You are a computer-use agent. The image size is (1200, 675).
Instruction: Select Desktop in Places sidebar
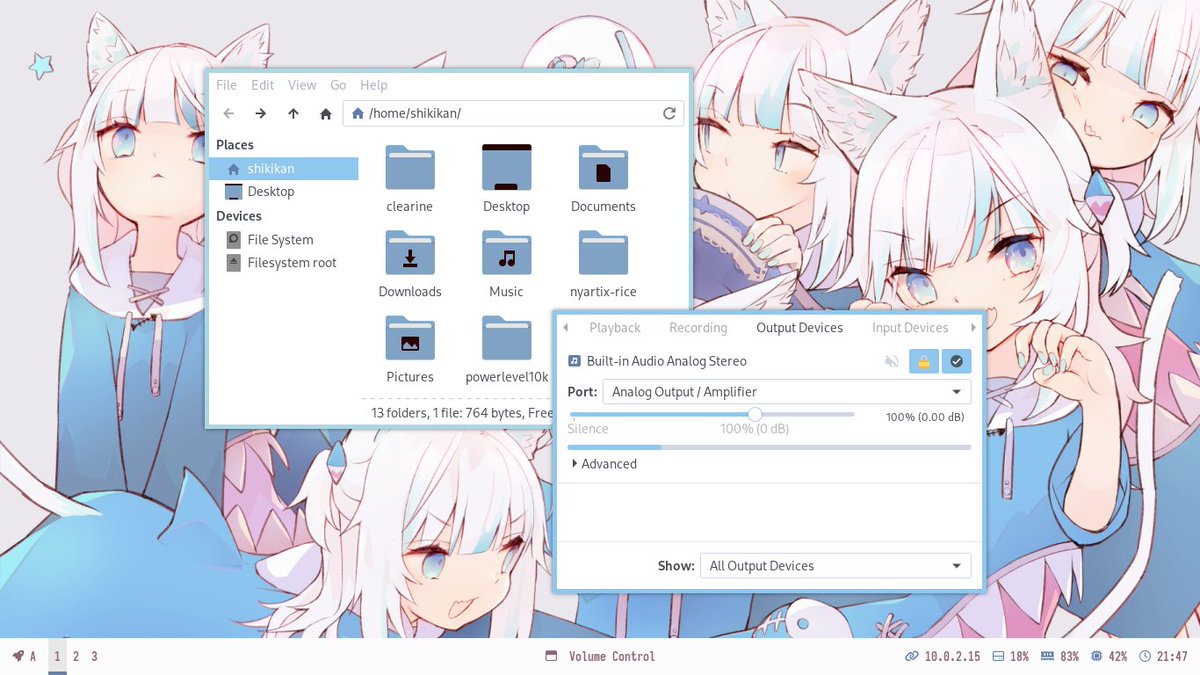(x=284, y=192)
